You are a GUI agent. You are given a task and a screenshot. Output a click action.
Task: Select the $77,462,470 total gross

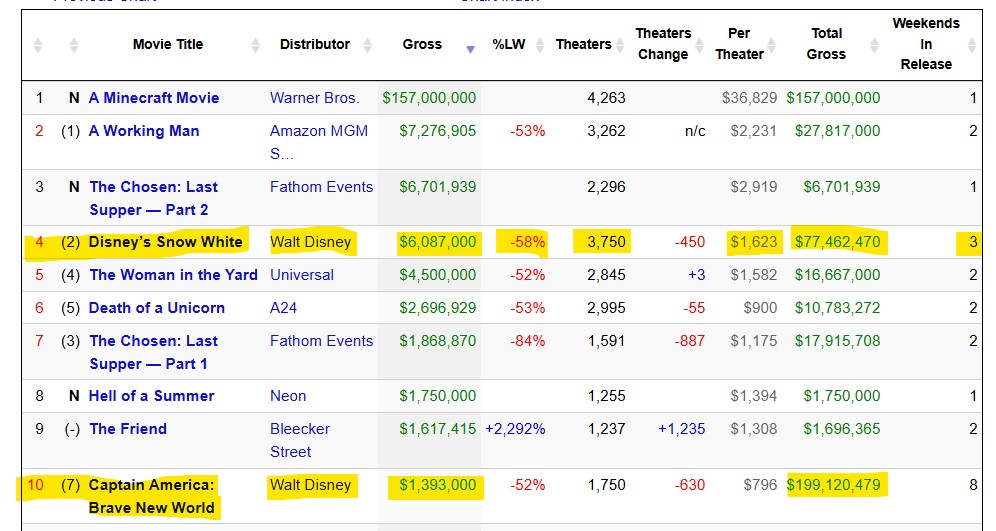pyautogui.click(x=838, y=242)
